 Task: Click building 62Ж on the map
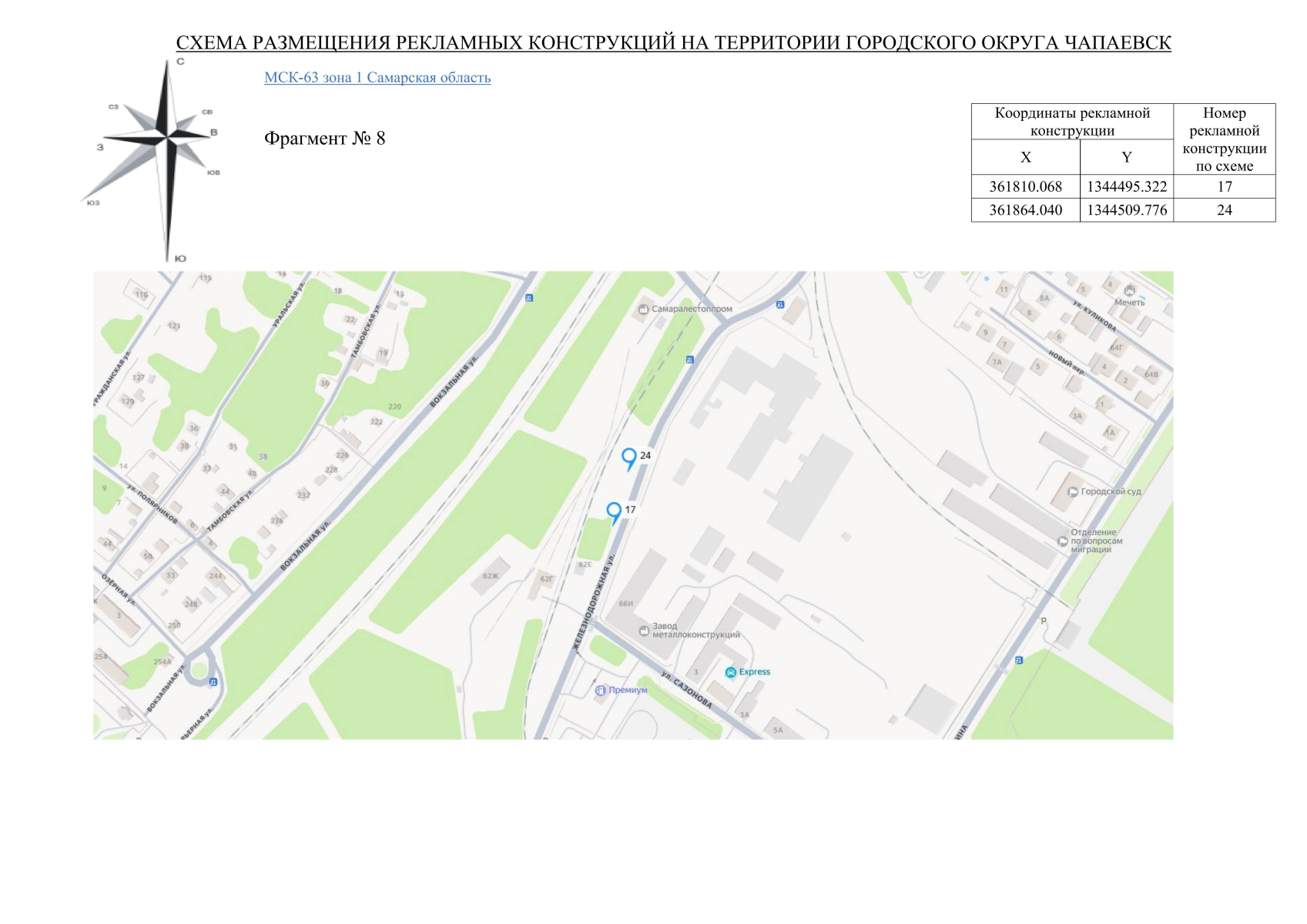491,576
